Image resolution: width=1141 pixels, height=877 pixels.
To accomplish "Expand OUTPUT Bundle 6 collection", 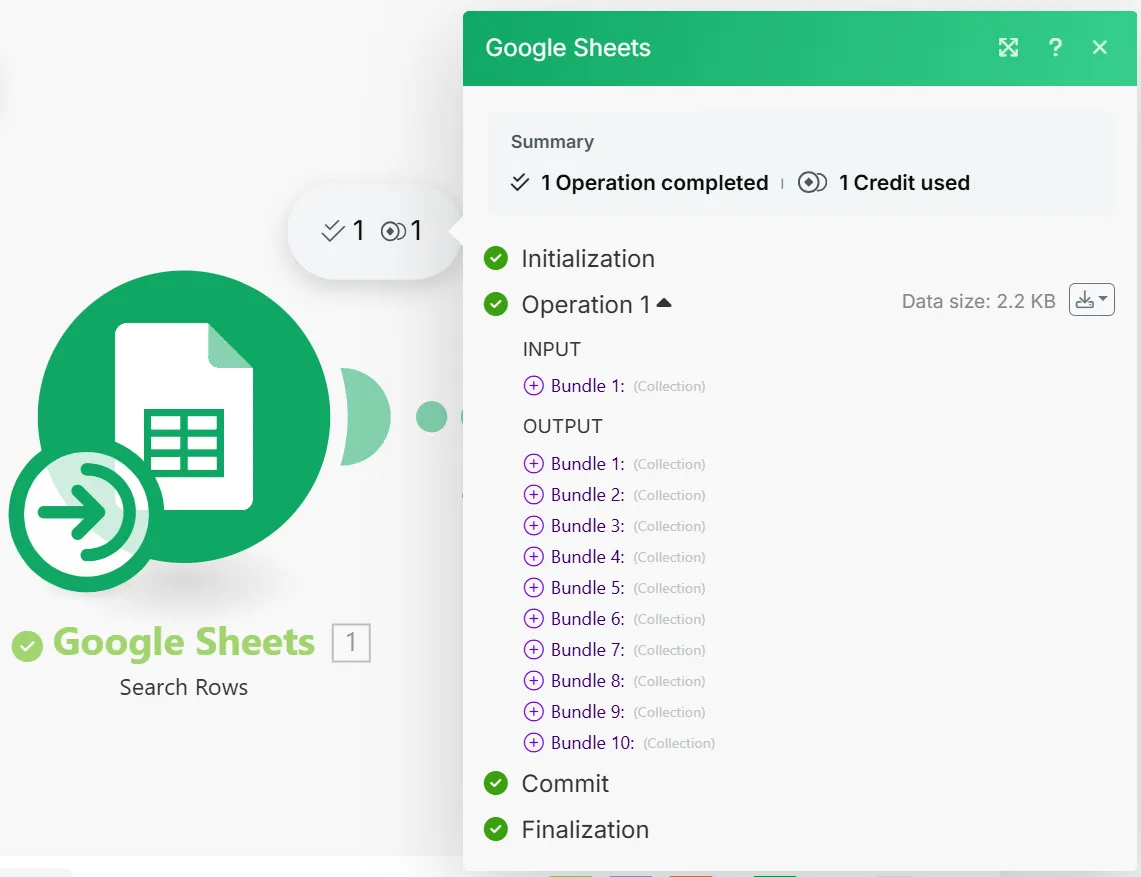I will (533, 619).
